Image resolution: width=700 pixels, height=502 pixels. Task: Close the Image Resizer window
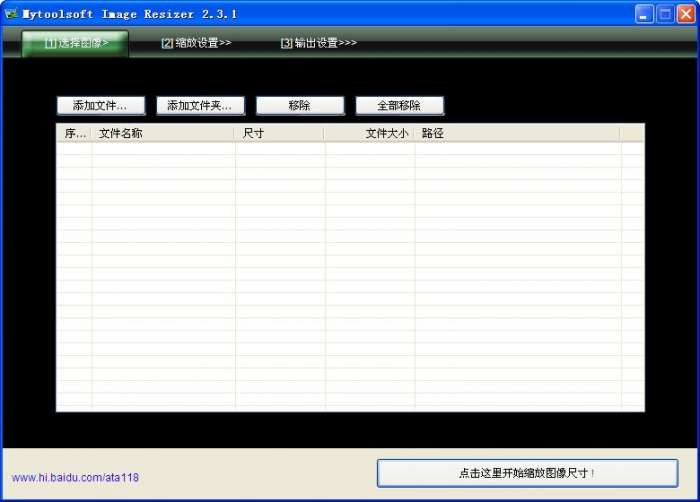click(686, 14)
